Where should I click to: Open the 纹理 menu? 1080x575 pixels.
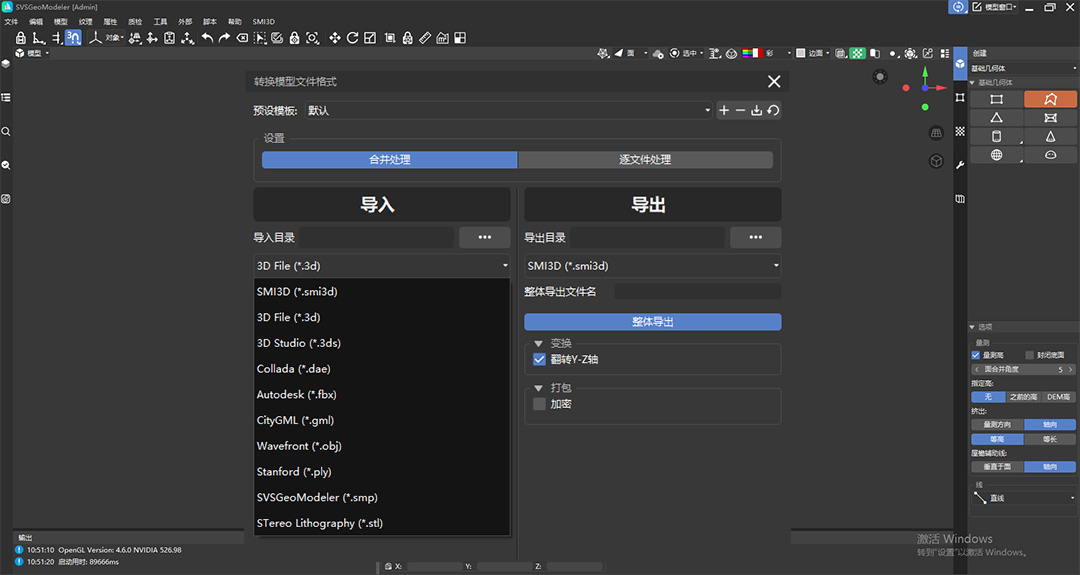[85, 21]
